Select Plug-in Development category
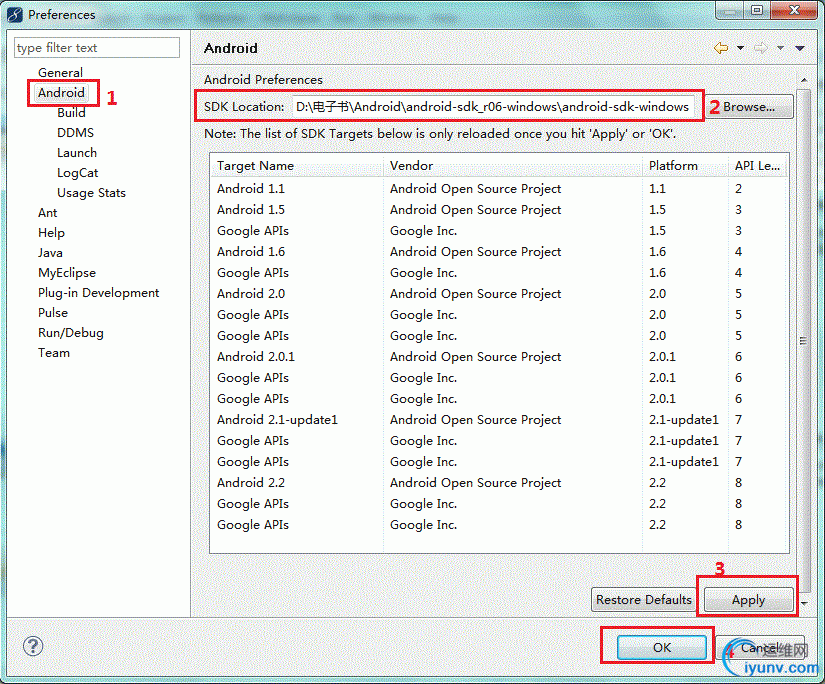The height and width of the screenshot is (684, 825). tap(98, 293)
